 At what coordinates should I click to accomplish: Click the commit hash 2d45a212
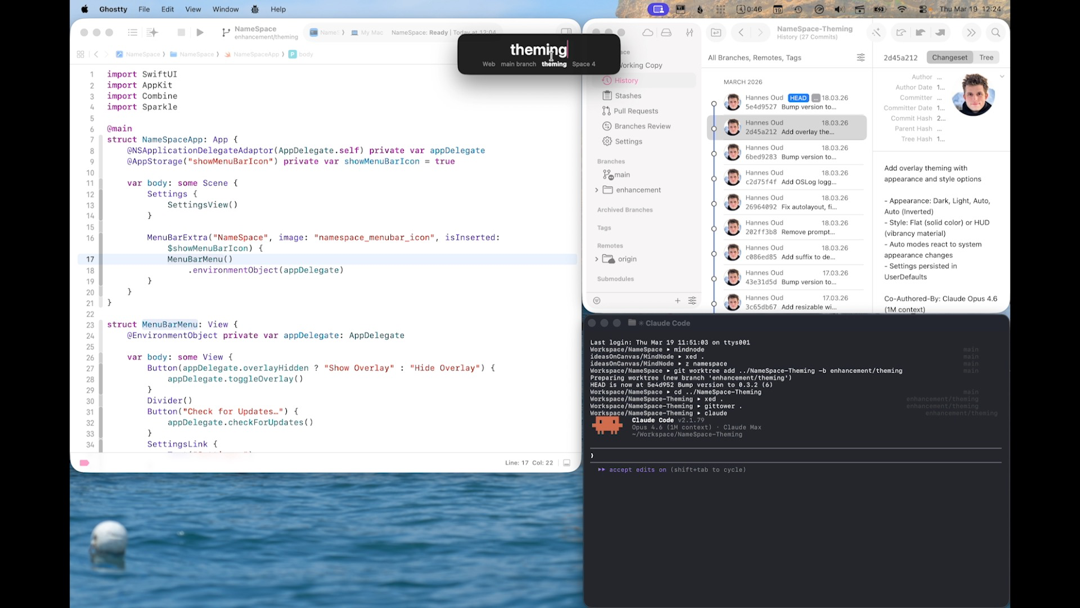[x=900, y=56]
